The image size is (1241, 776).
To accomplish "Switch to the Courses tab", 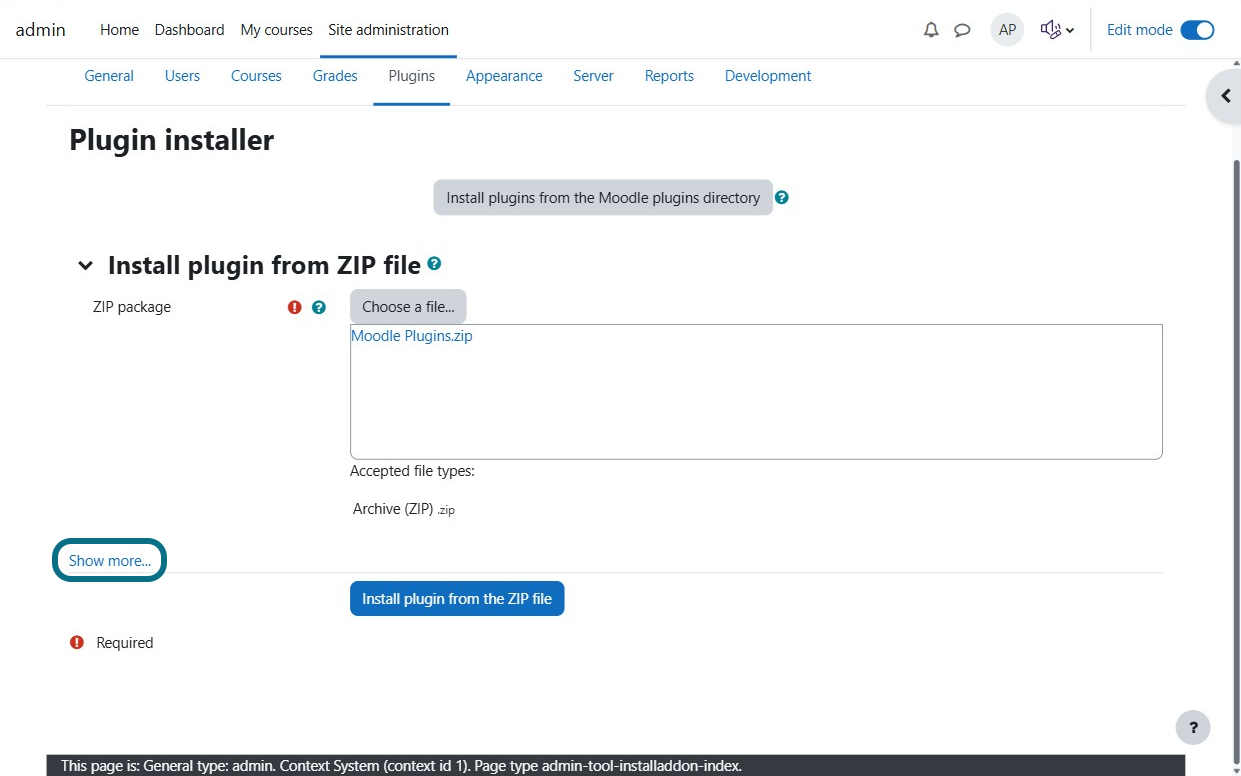I will pos(256,76).
